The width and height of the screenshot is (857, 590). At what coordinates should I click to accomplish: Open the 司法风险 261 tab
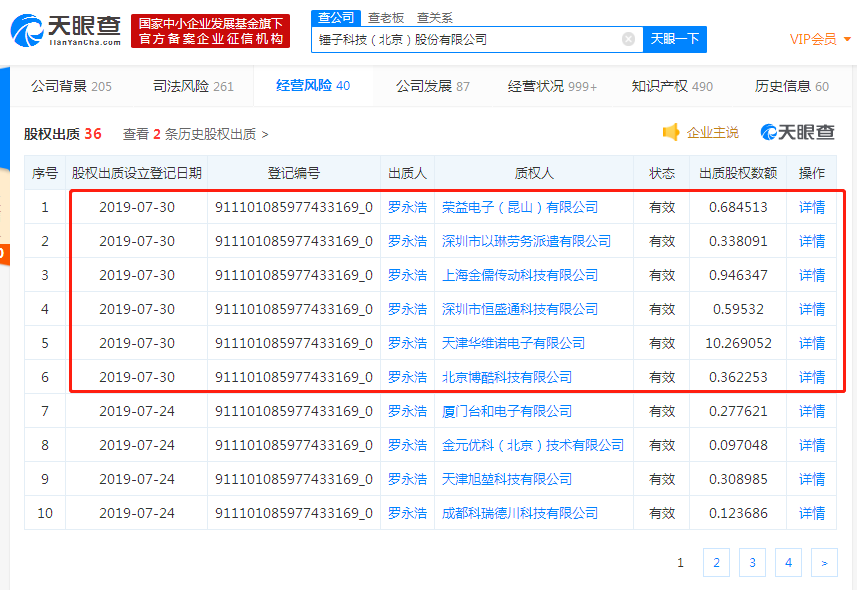[193, 86]
